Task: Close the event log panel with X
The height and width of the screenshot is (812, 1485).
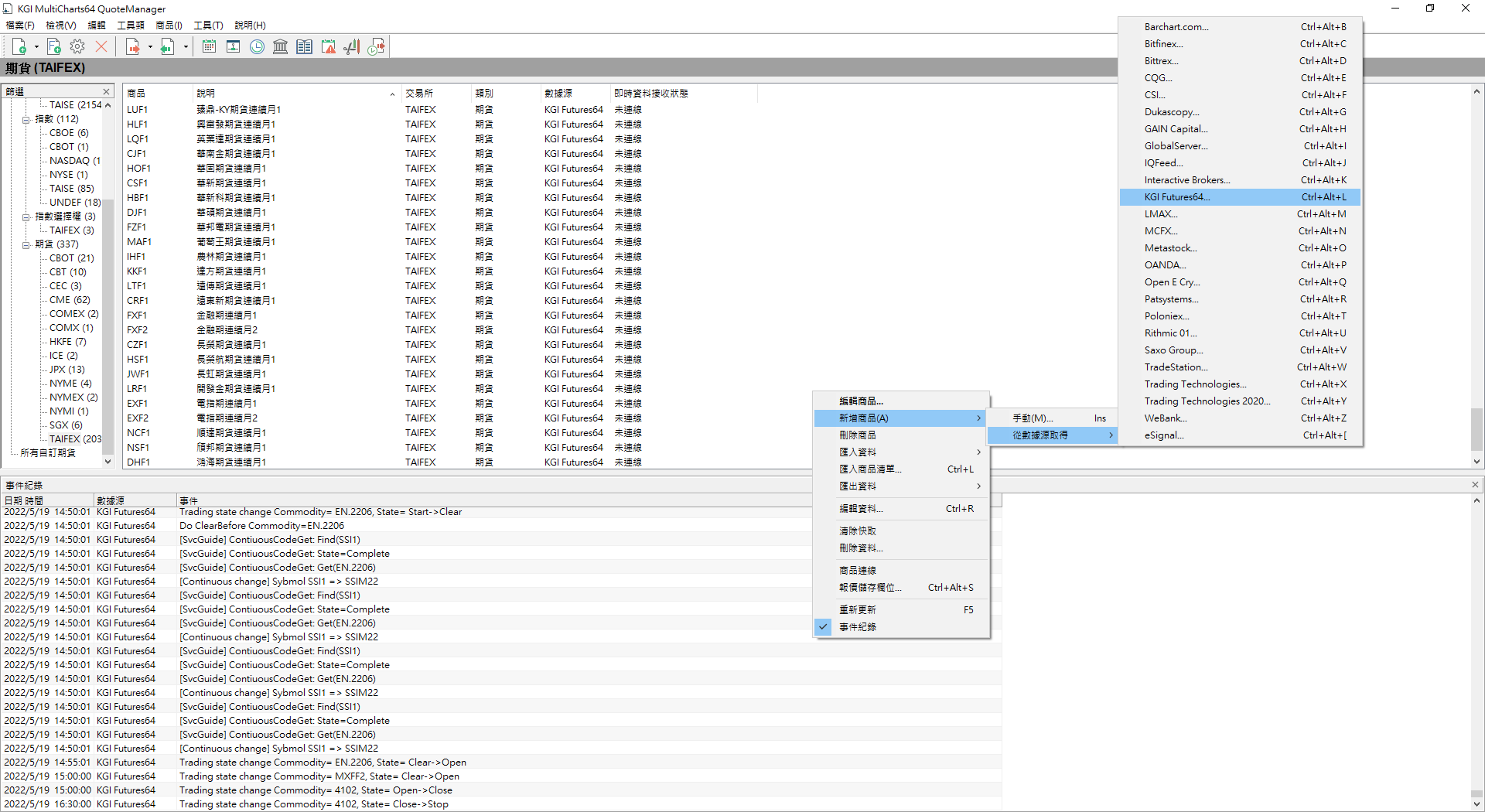Action: pyautogui.click(x=1475, y=485)
